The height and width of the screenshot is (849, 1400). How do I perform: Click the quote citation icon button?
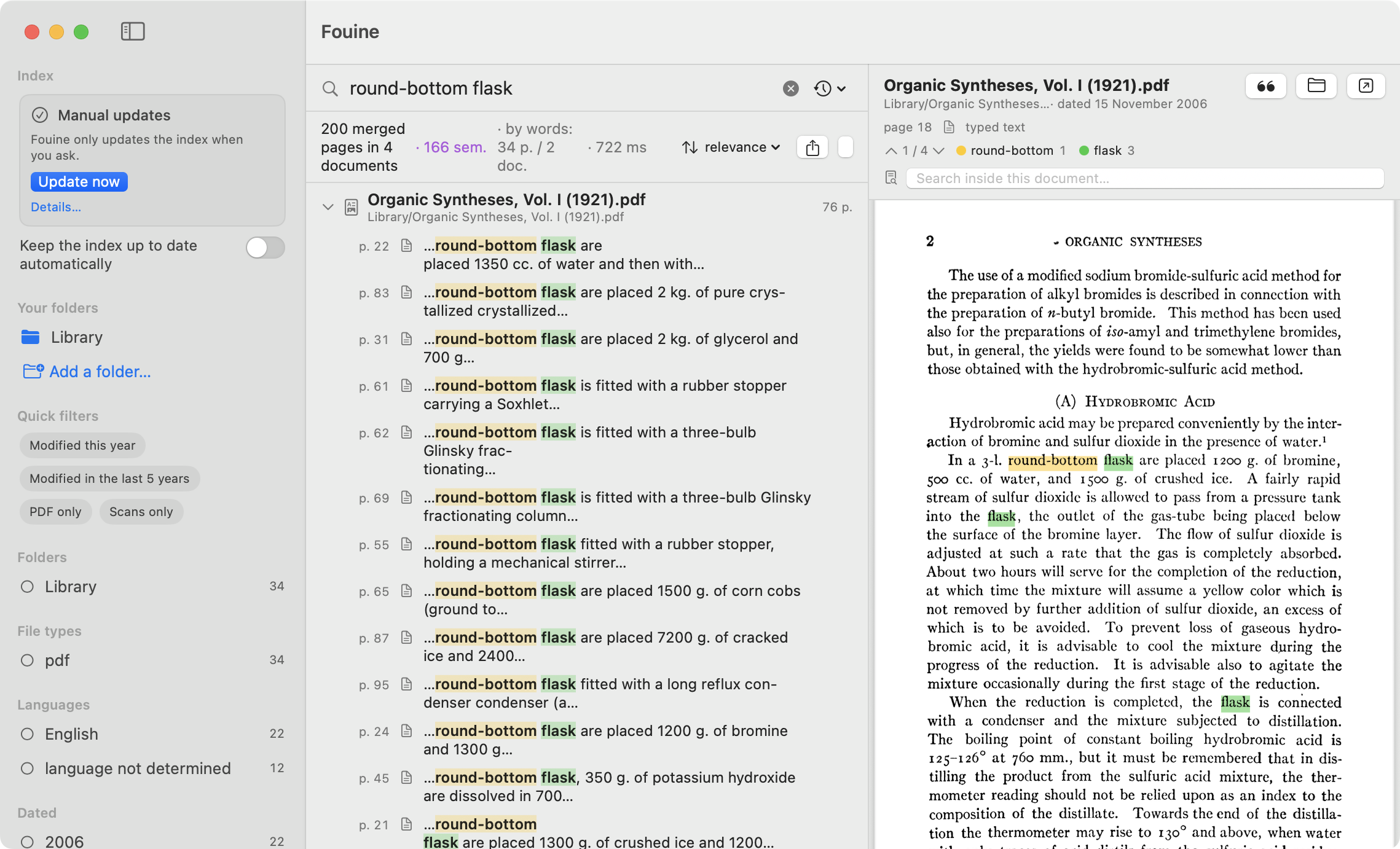[x=1265, y=86]
